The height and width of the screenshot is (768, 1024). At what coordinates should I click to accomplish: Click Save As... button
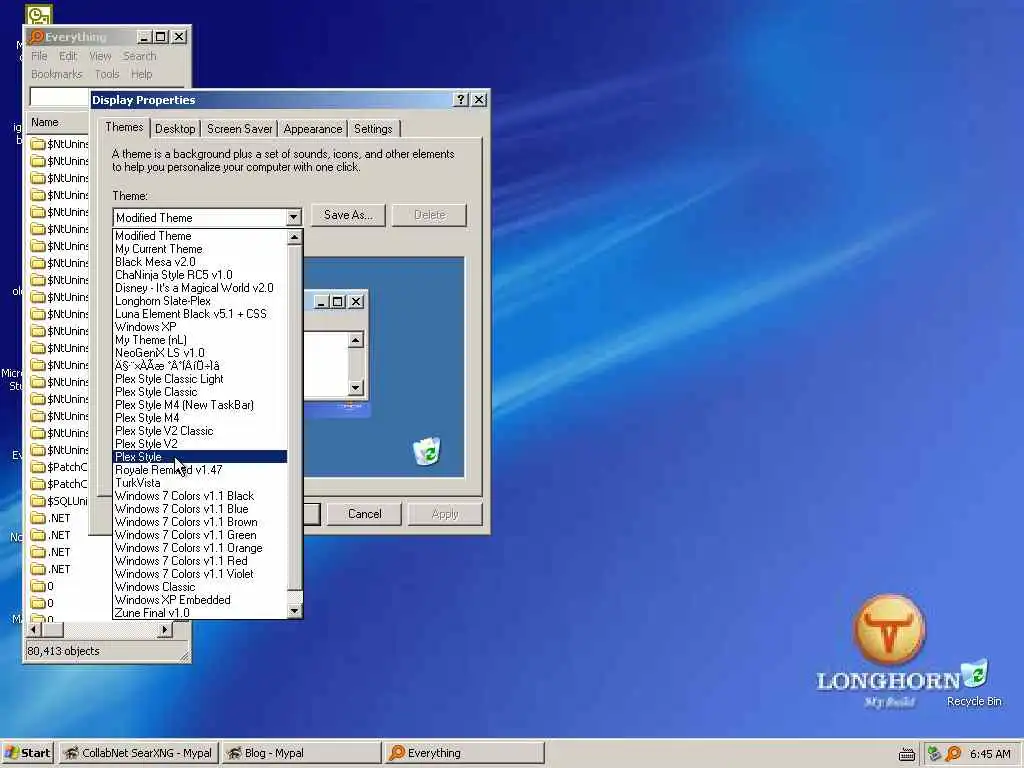pos(348,215)
